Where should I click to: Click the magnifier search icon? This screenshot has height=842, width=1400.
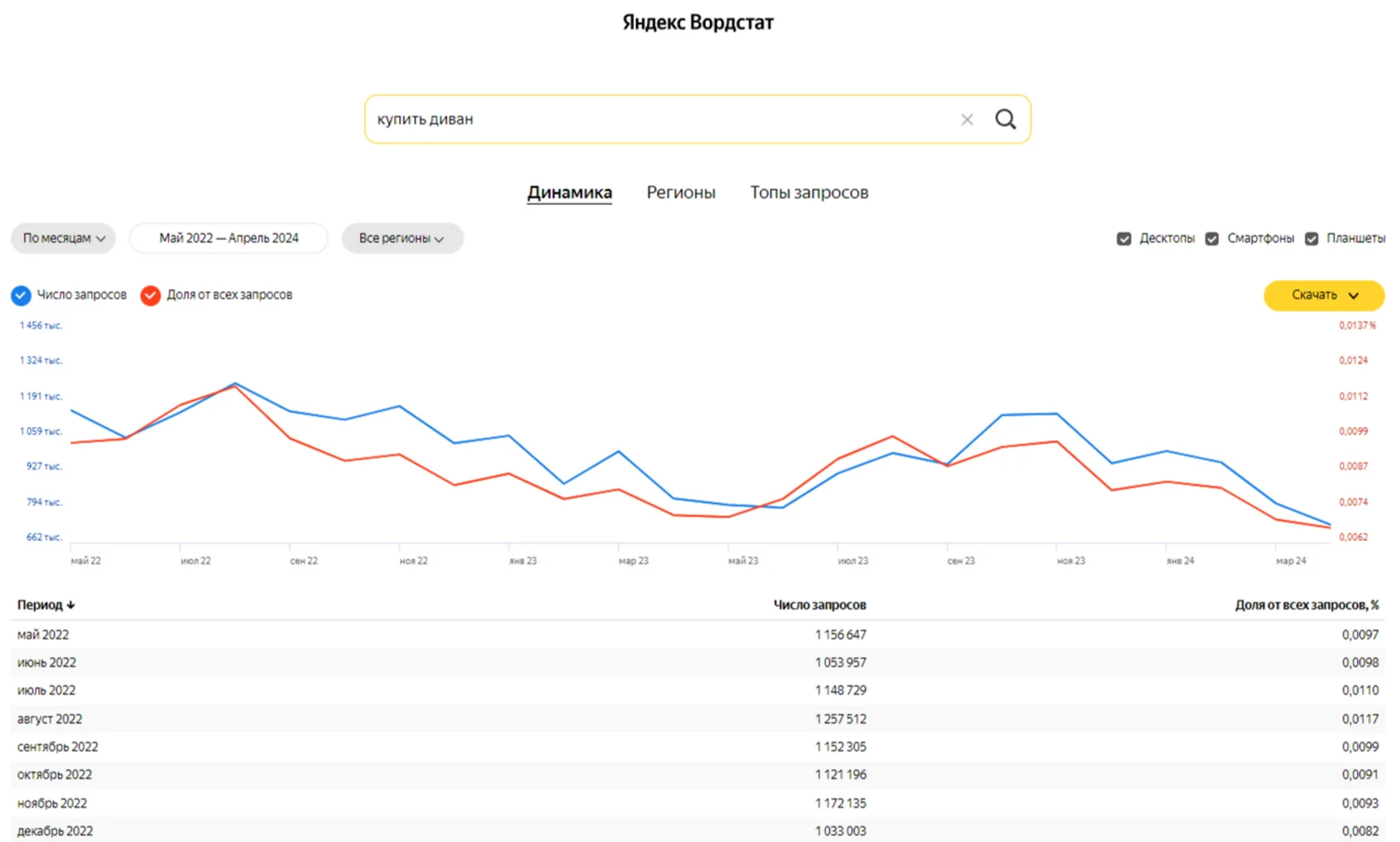tap(1005, 119)
